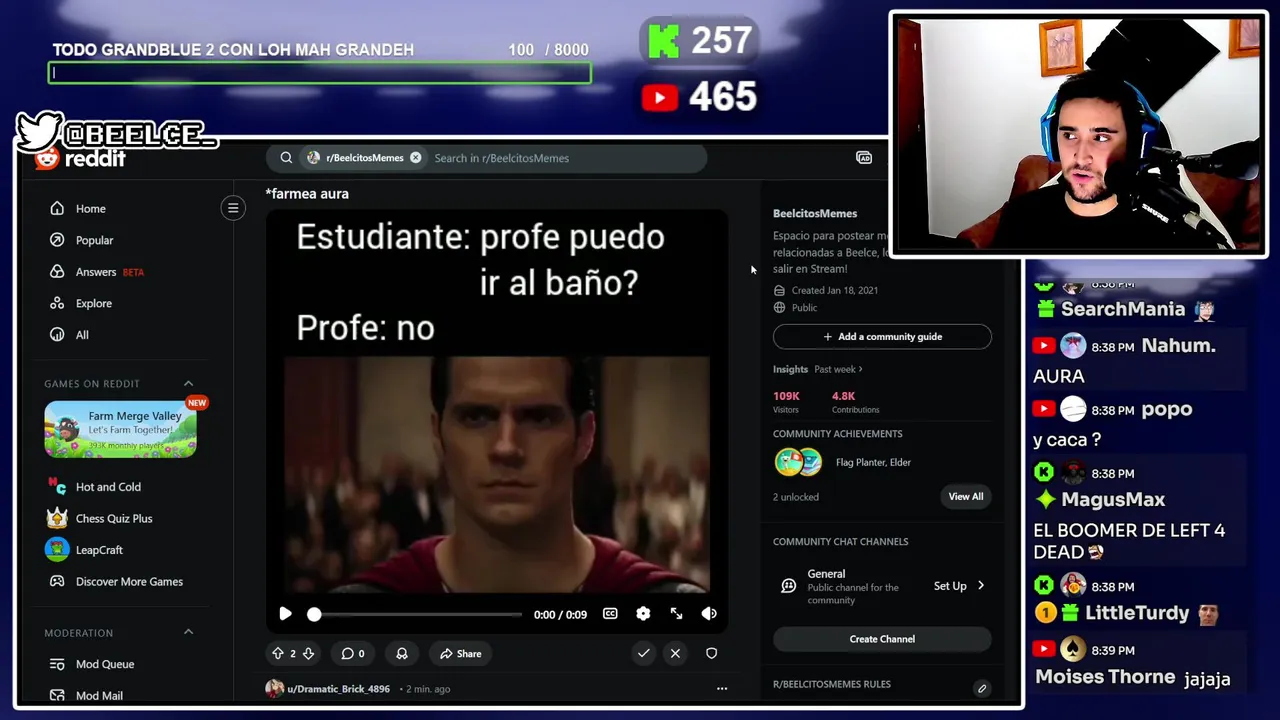Click the Twitter bird icon by @BEELCE_
This screenshot has width=1280, height=720.
pyautogui.click(x=38, y=131)
